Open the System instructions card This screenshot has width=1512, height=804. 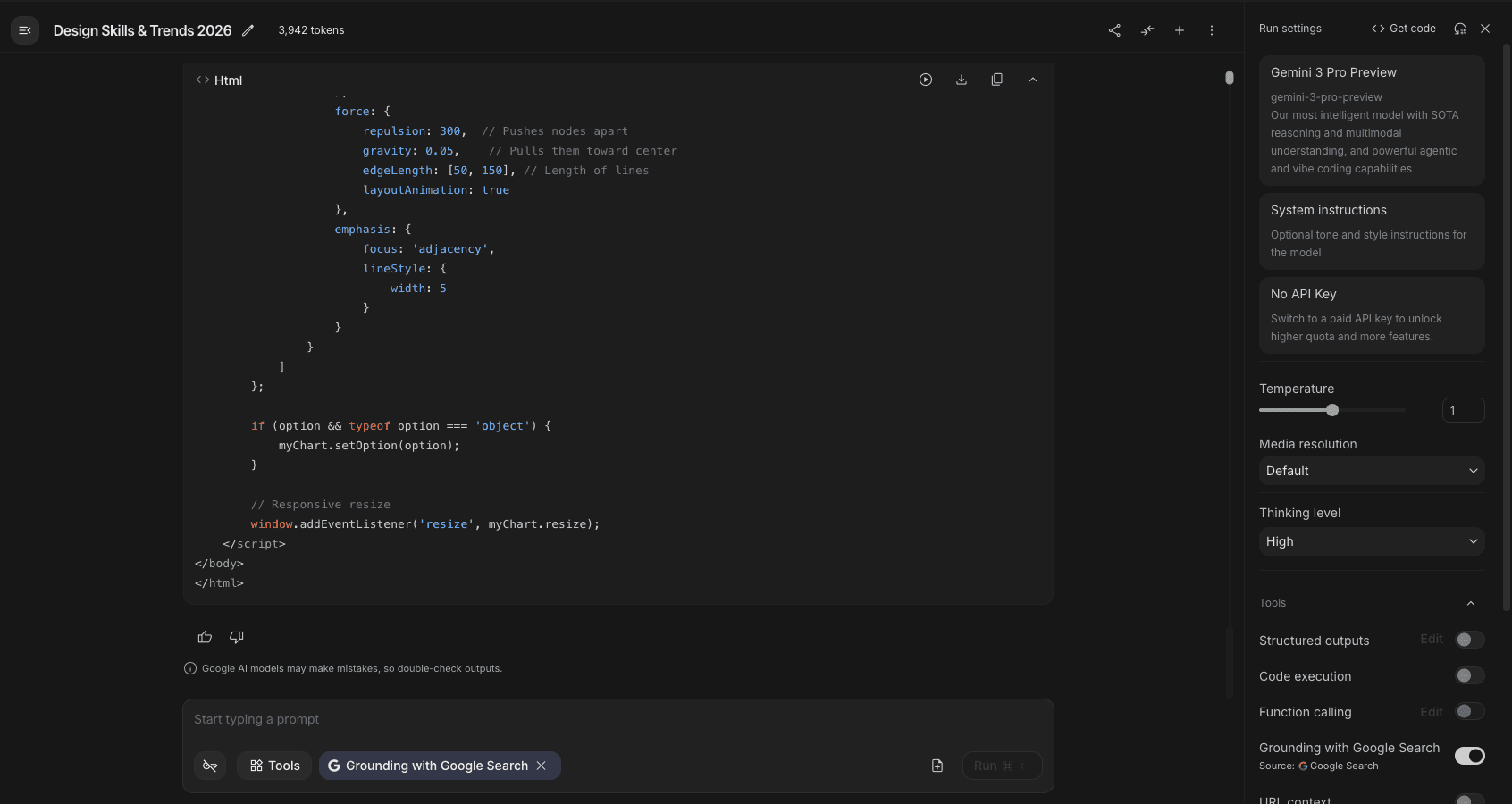1372,231
